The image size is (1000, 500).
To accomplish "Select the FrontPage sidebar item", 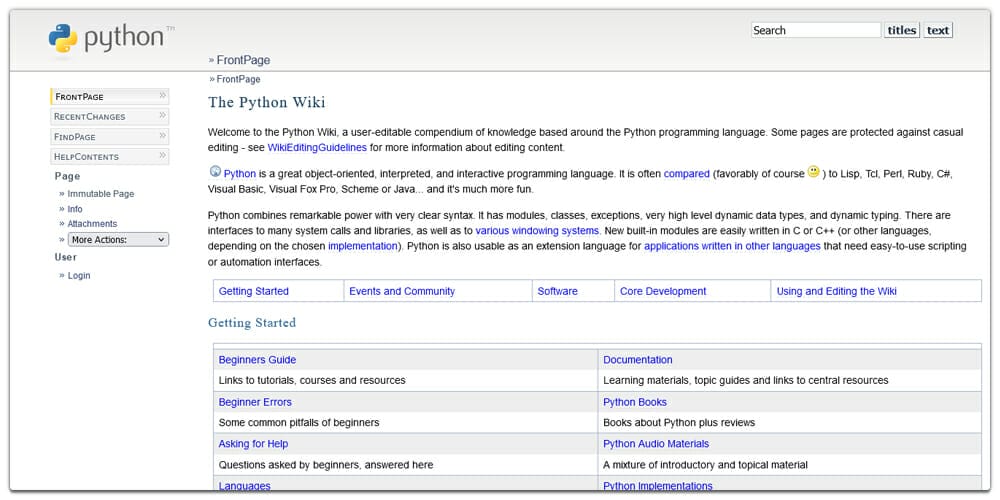I will pyautogui.click(x=110, y=96).
